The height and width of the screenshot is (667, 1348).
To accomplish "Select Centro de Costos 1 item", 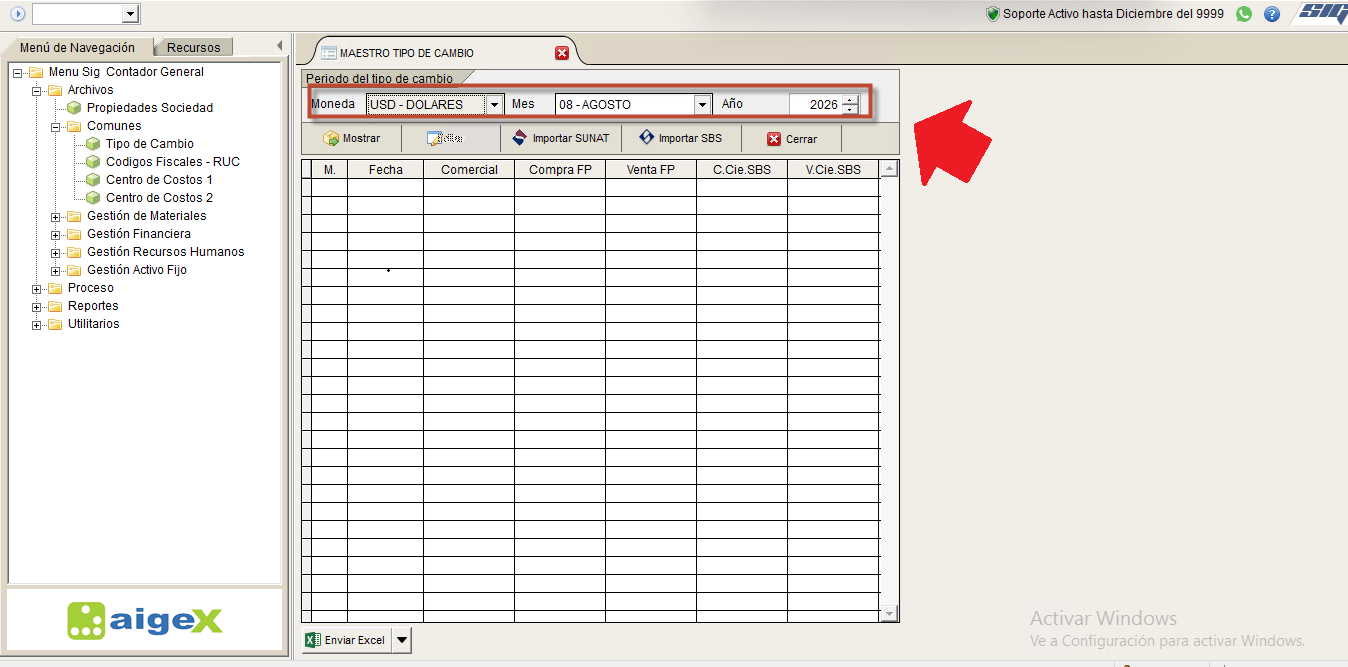I will point(159,180).
